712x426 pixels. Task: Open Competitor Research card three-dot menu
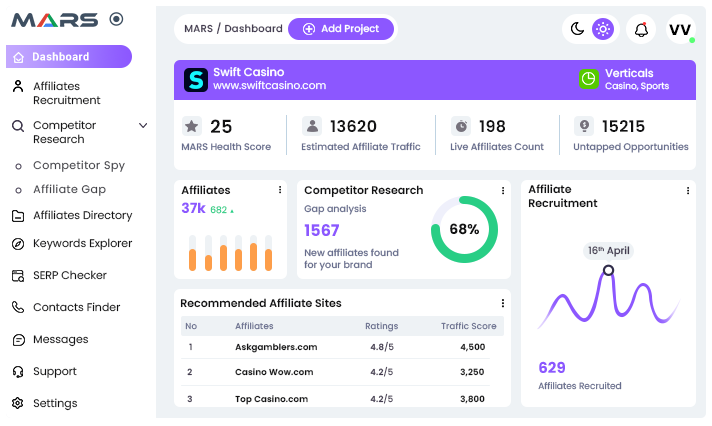pyautogui.click(x=502, y=190)
